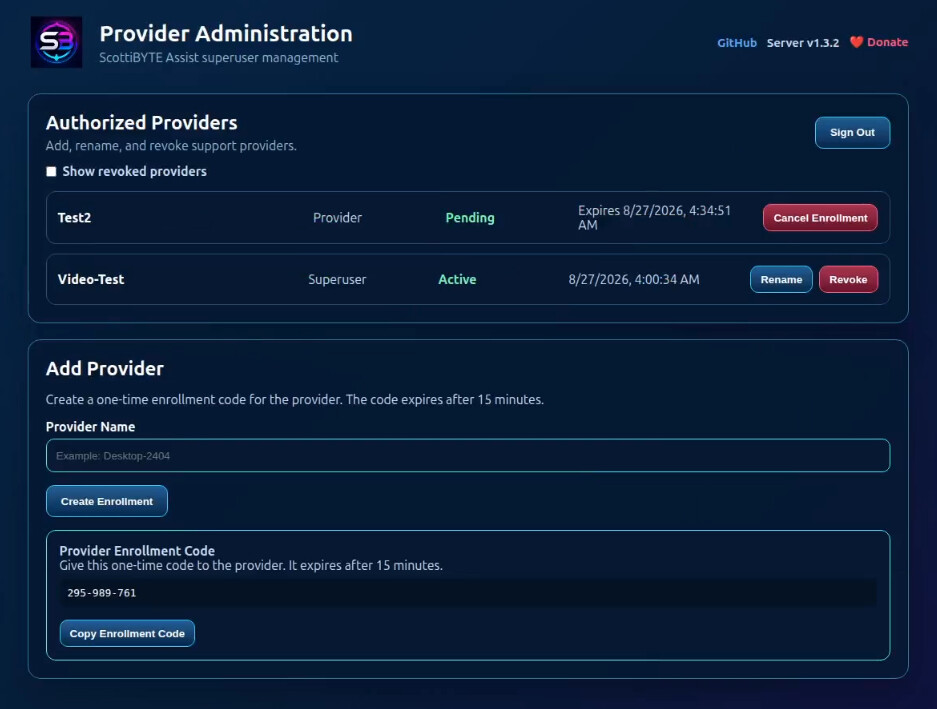Click the Authorized Providers heading
Screen dimensions: 937x709
(x=142, y=123)
